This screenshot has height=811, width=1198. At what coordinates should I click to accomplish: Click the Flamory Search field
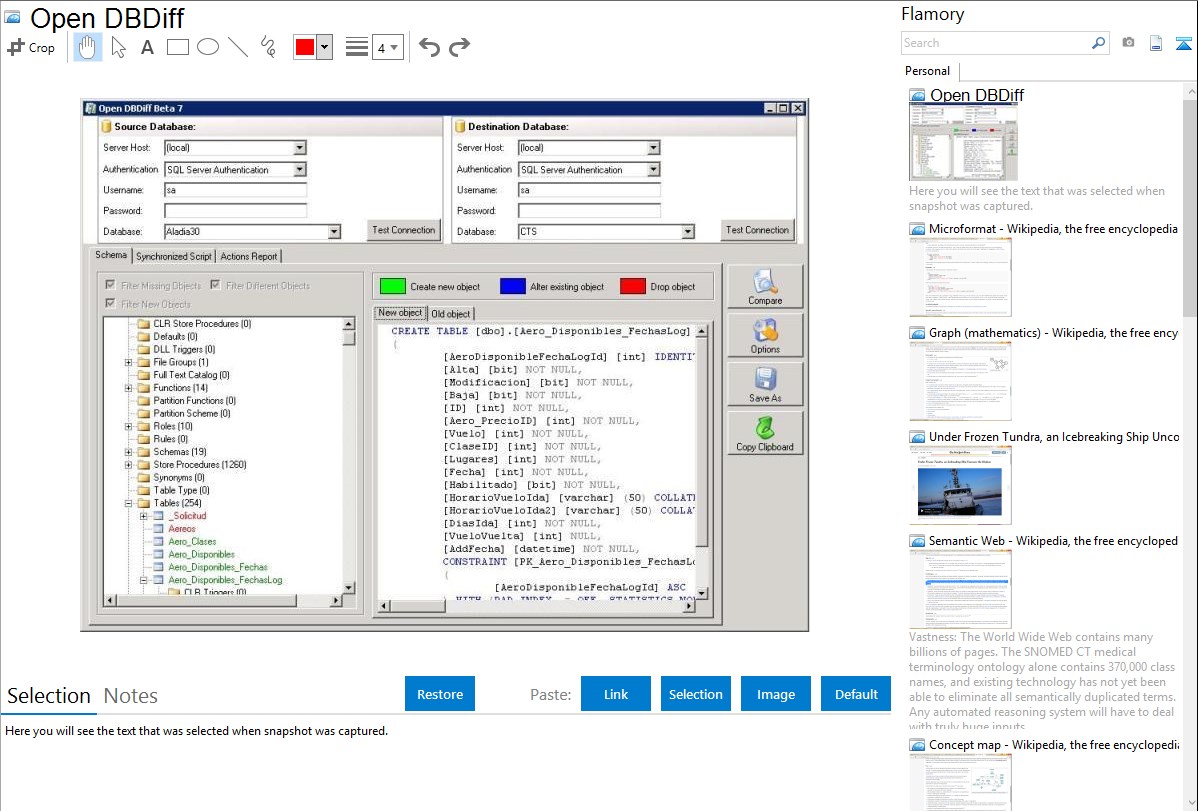tap(996, 43)
